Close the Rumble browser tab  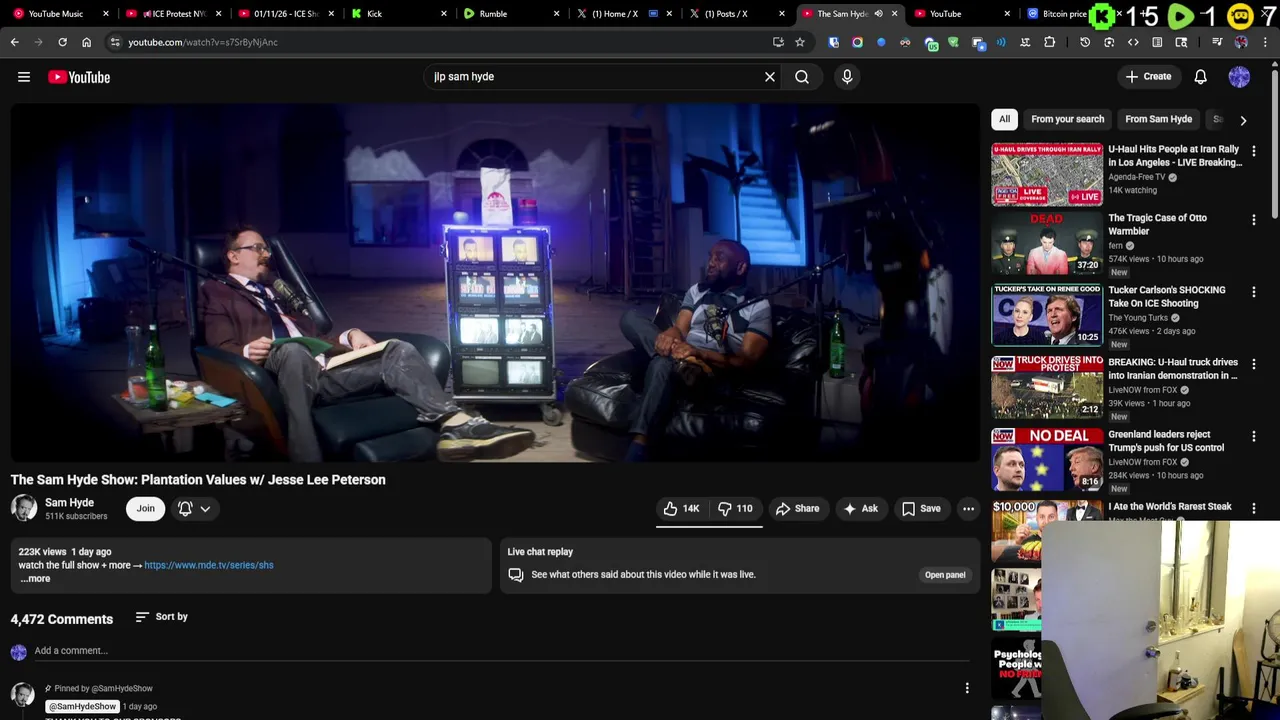(x=557, y=14)
